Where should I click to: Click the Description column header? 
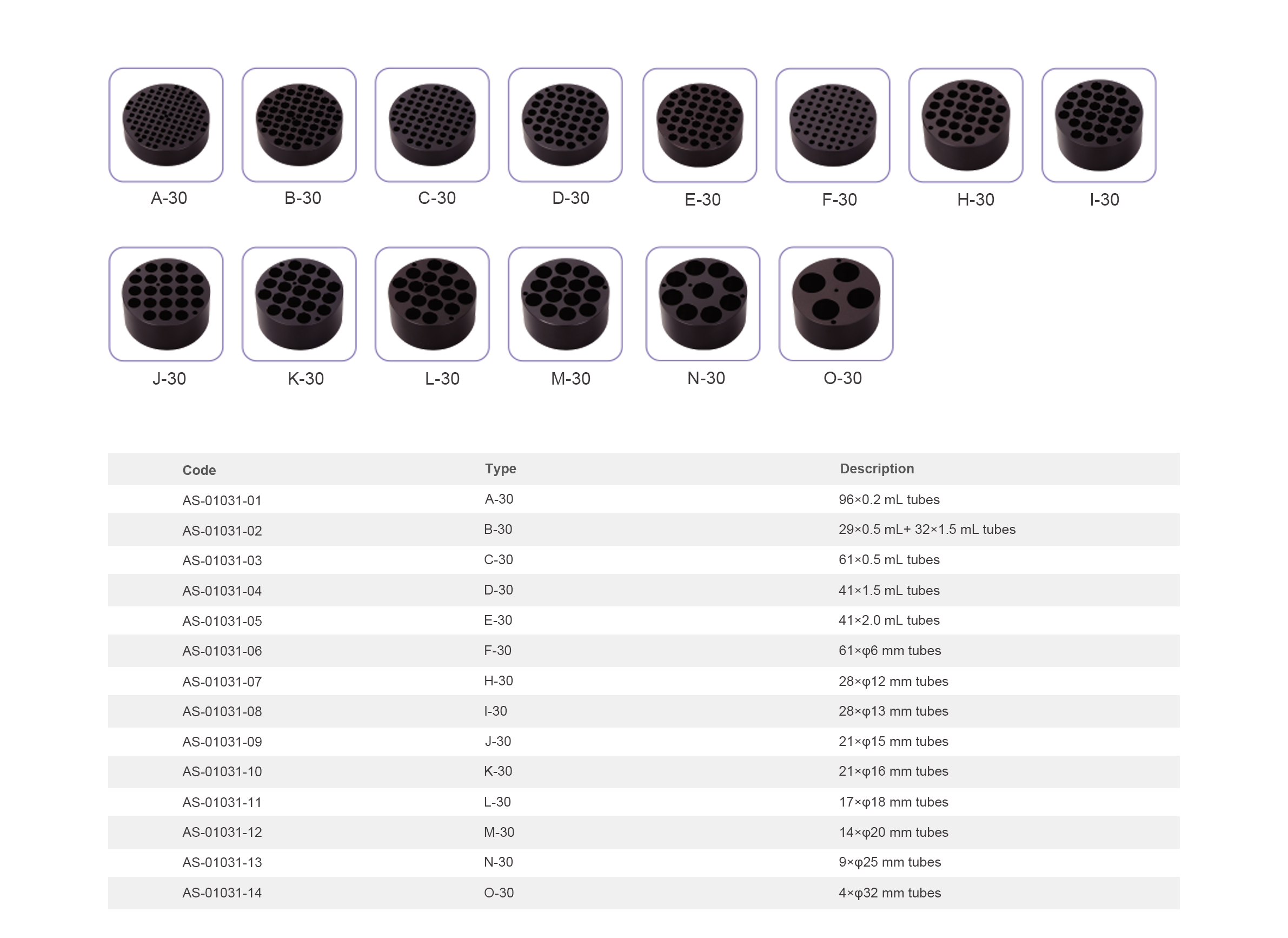tap(878, 468)
